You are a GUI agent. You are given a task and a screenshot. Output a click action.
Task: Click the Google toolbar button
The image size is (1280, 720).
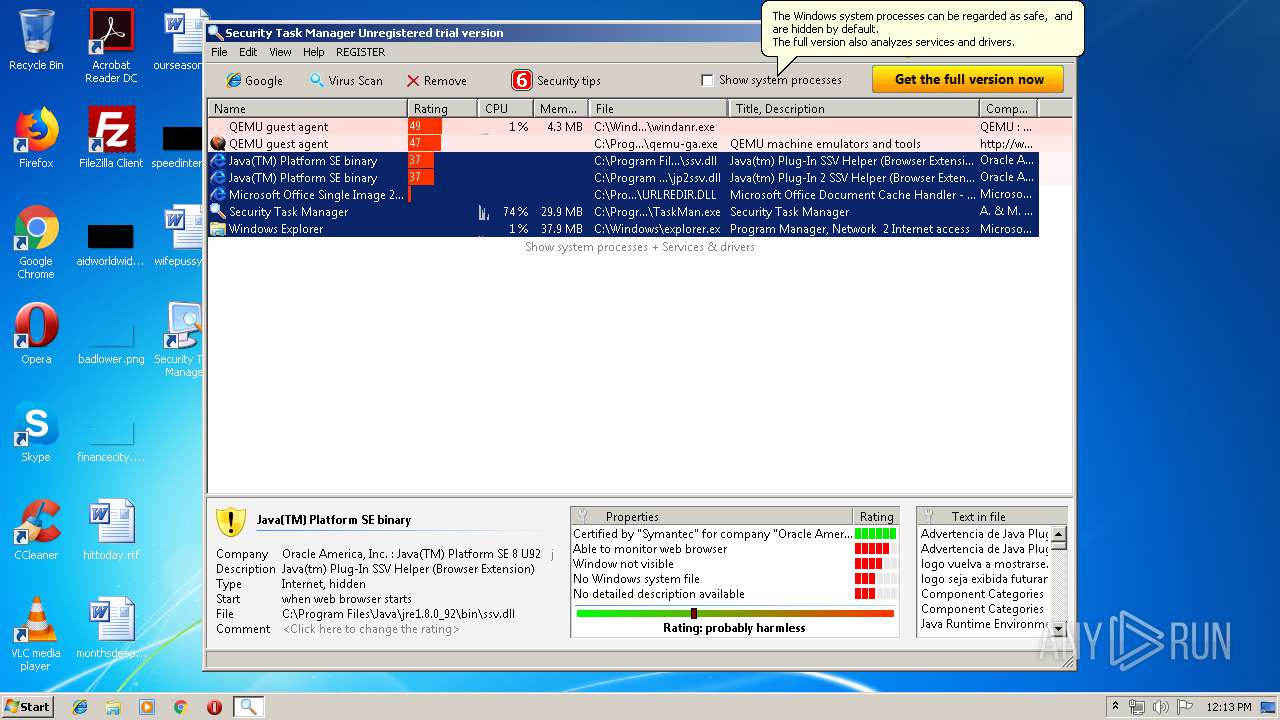(254, 80)
